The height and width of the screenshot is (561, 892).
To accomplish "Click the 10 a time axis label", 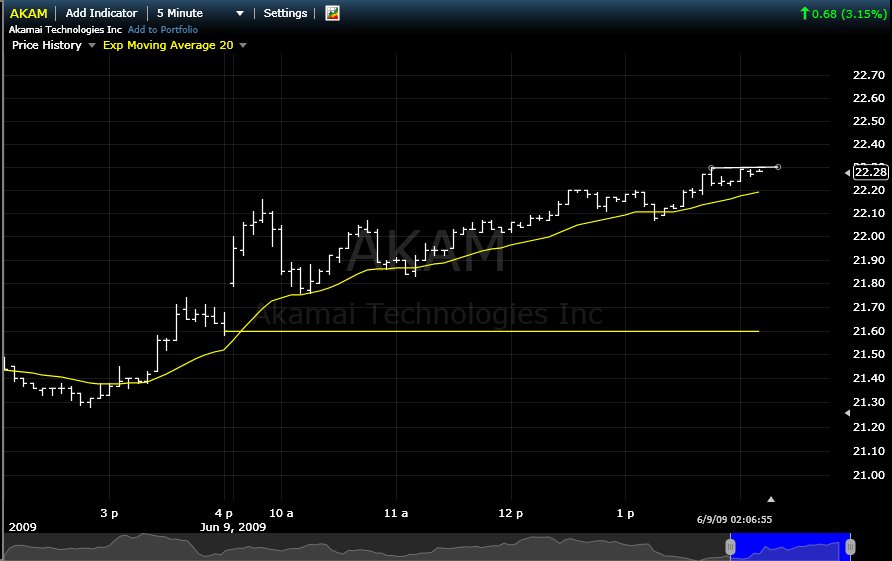I will tap(281, 513).
